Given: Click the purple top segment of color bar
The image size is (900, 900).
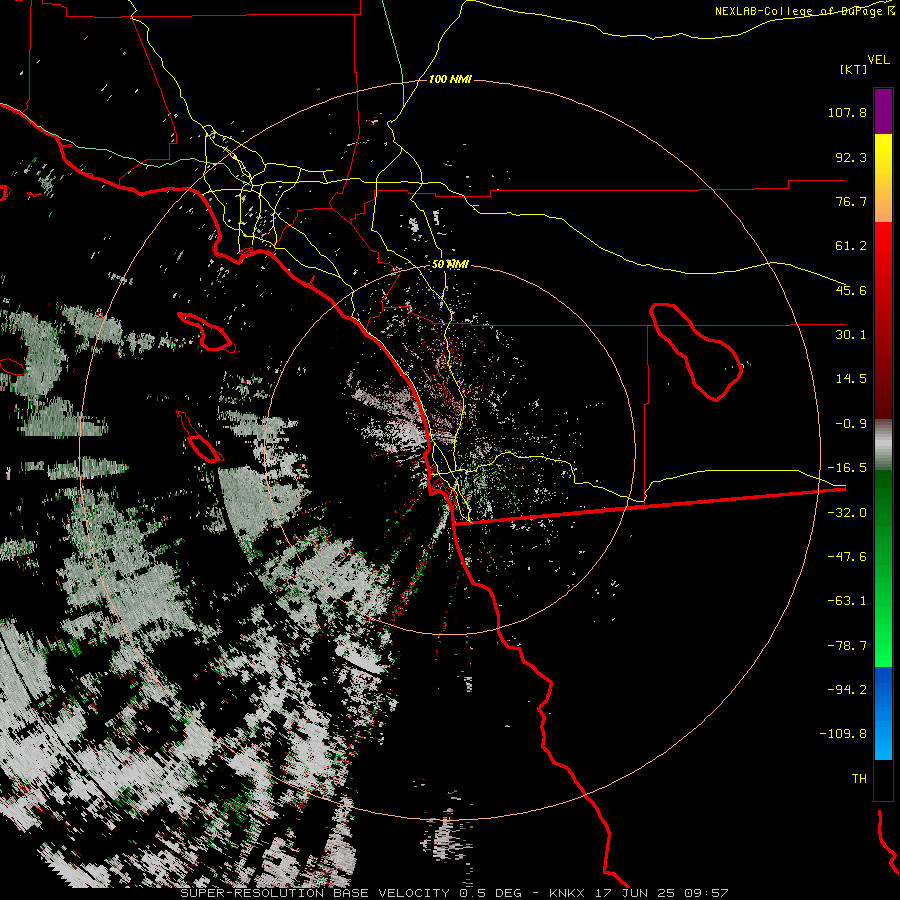Looking at the screenshot, I should coord(883,111).
